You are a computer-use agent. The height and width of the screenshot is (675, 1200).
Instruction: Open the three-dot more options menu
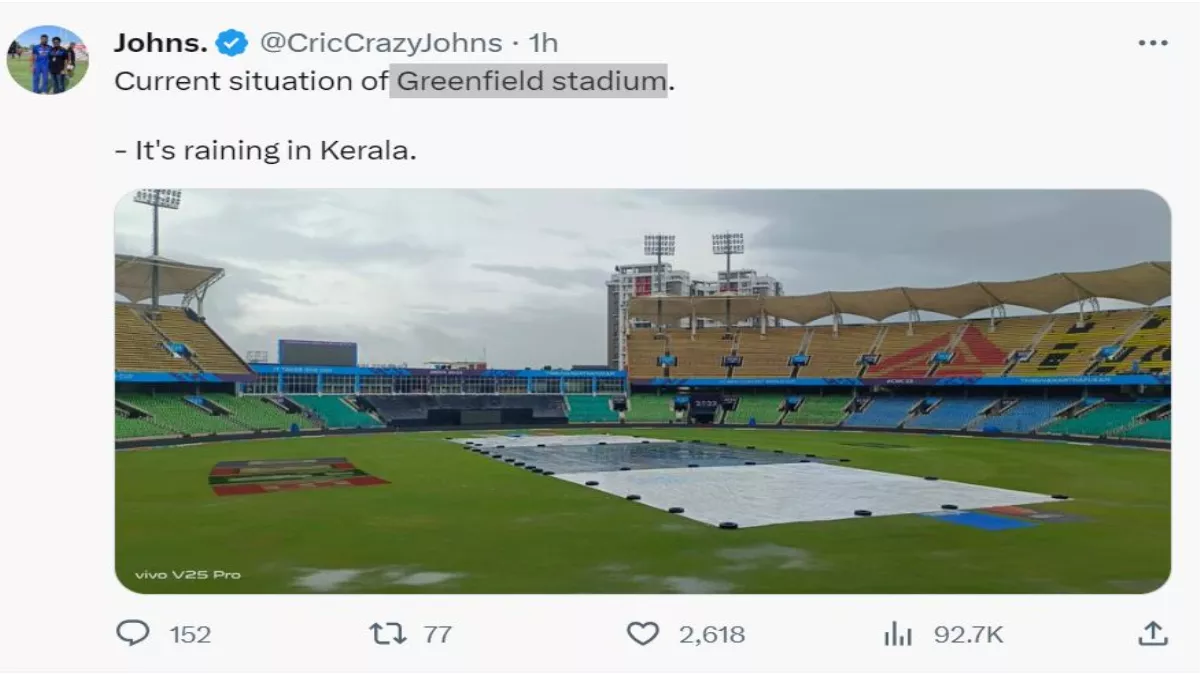tap(1153, 43)
